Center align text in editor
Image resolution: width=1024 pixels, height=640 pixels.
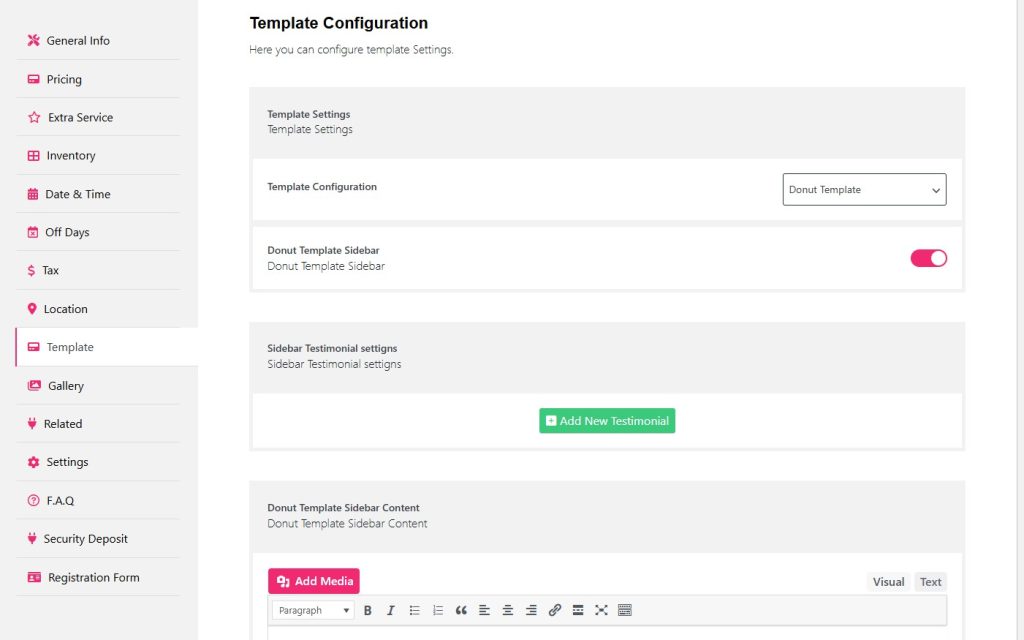[x=508, y=610]
